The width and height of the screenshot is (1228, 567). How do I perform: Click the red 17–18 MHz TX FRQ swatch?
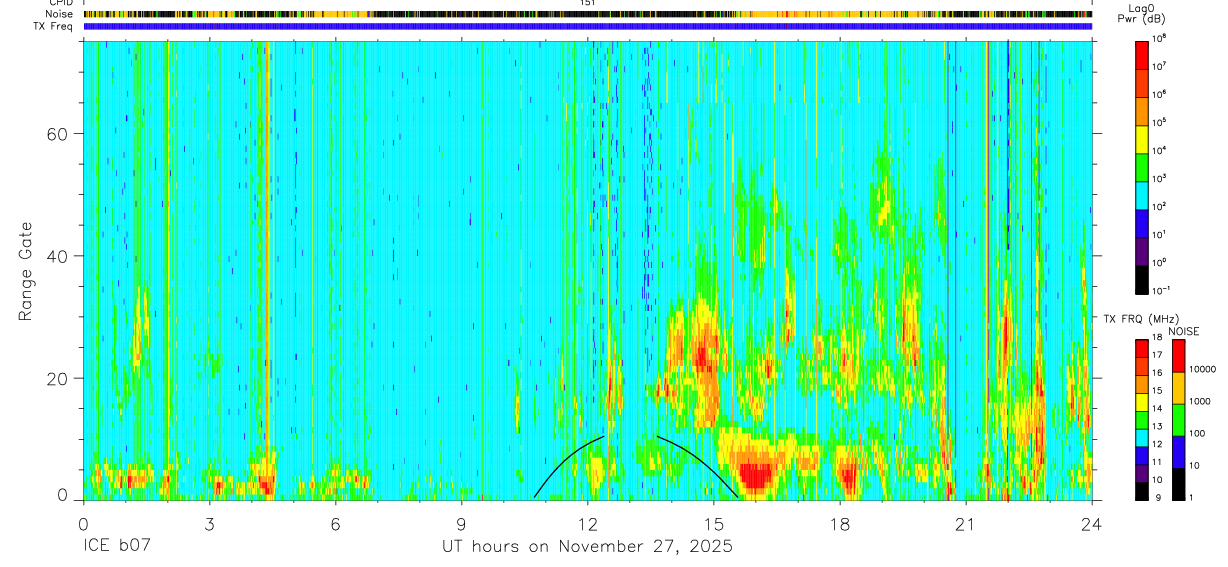[x=1142, y=348]
